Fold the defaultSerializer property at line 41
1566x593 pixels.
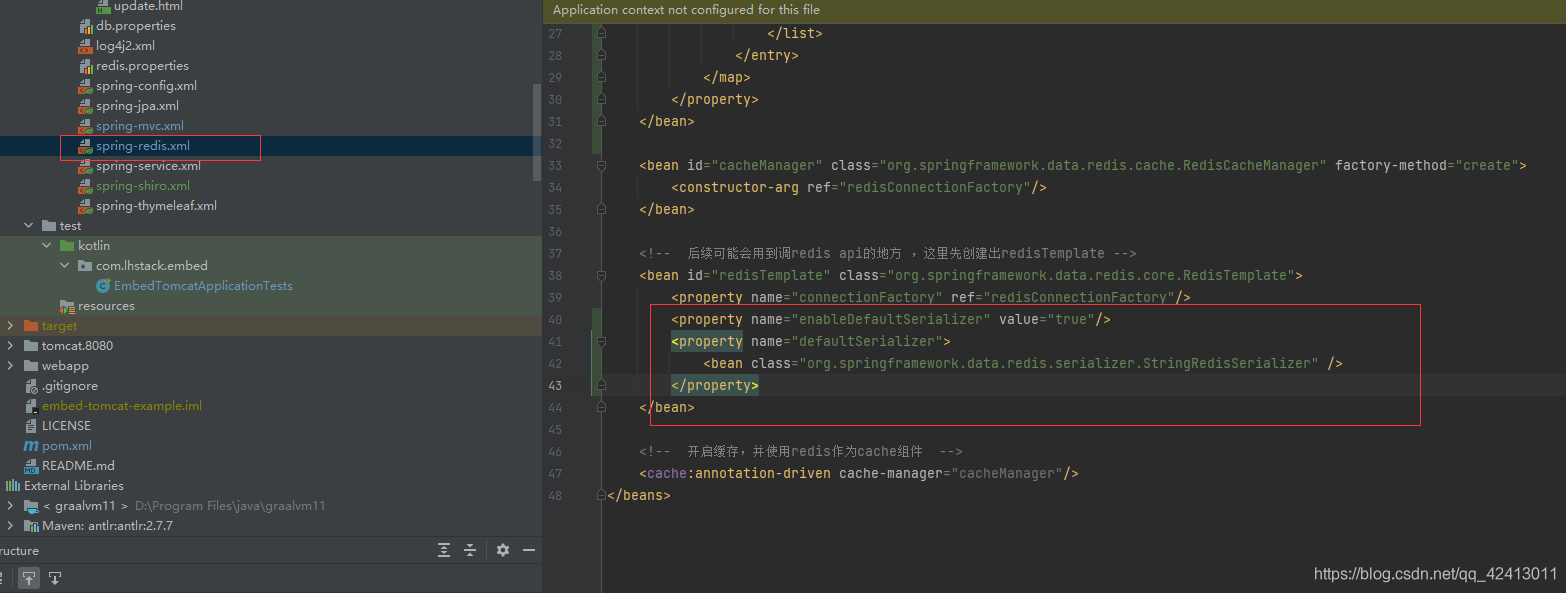pos(601,341)
